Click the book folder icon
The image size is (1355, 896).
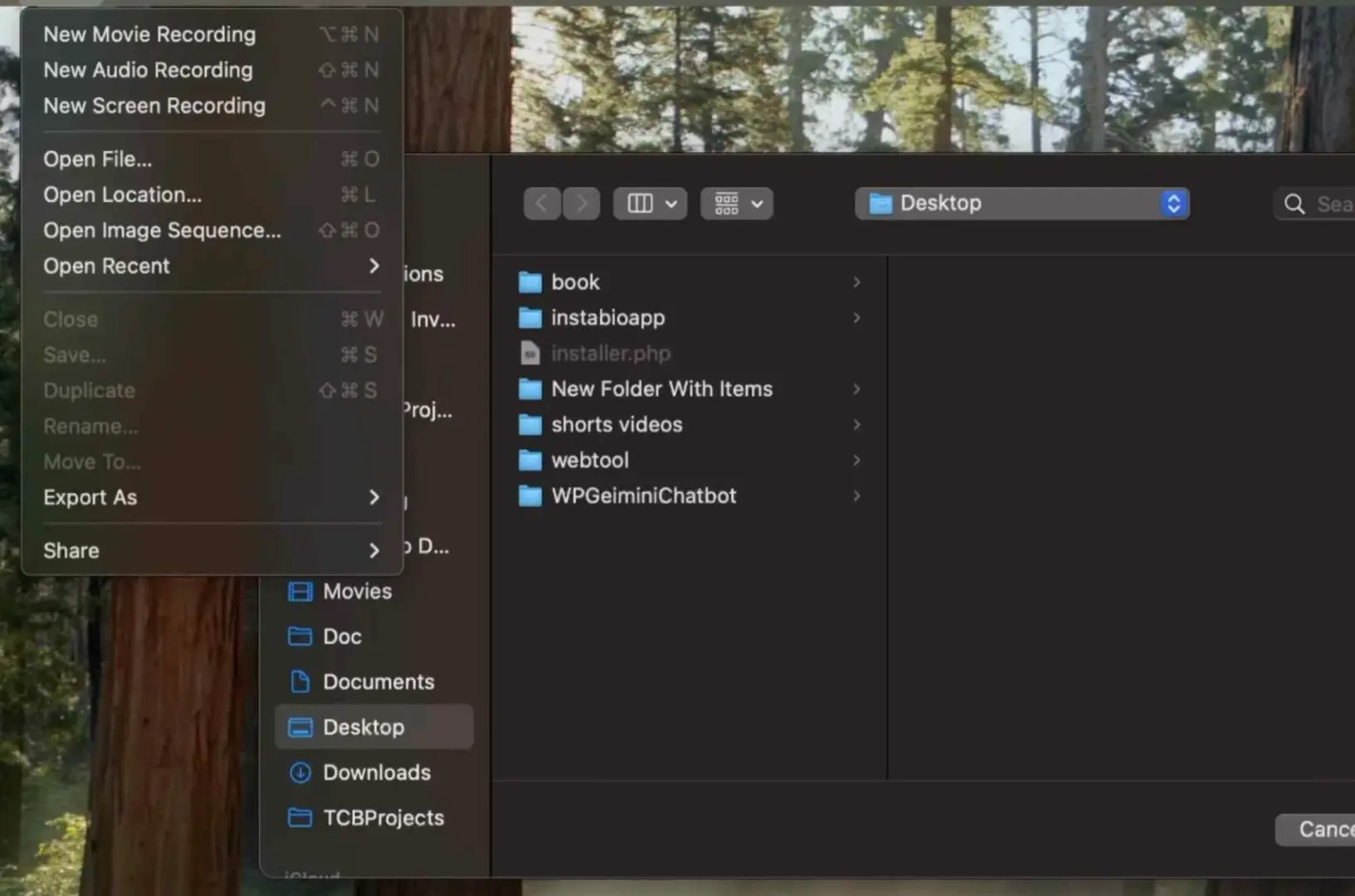click(530, 283)
